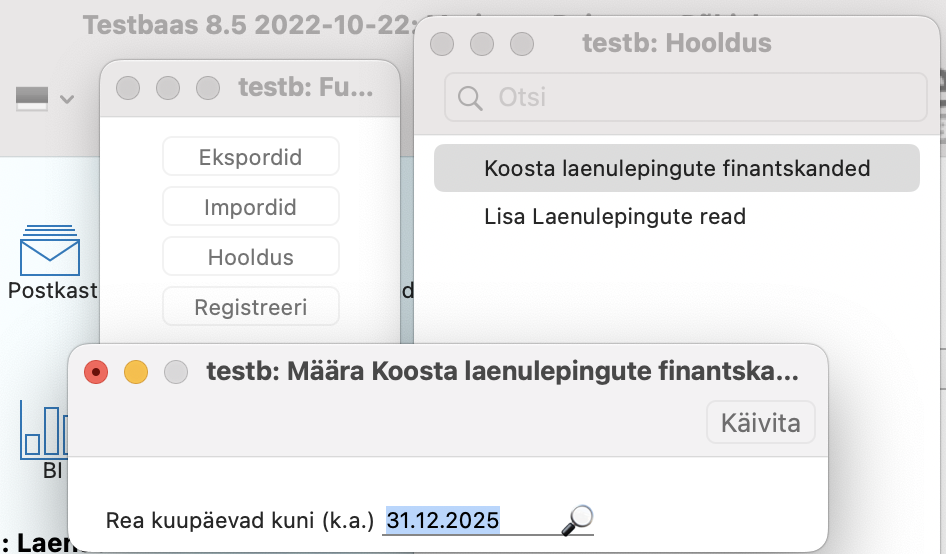Open the Postkast mailbox icon
This screenshot has width=946, height=554.
pyautogui.click(x=50, y=252)
